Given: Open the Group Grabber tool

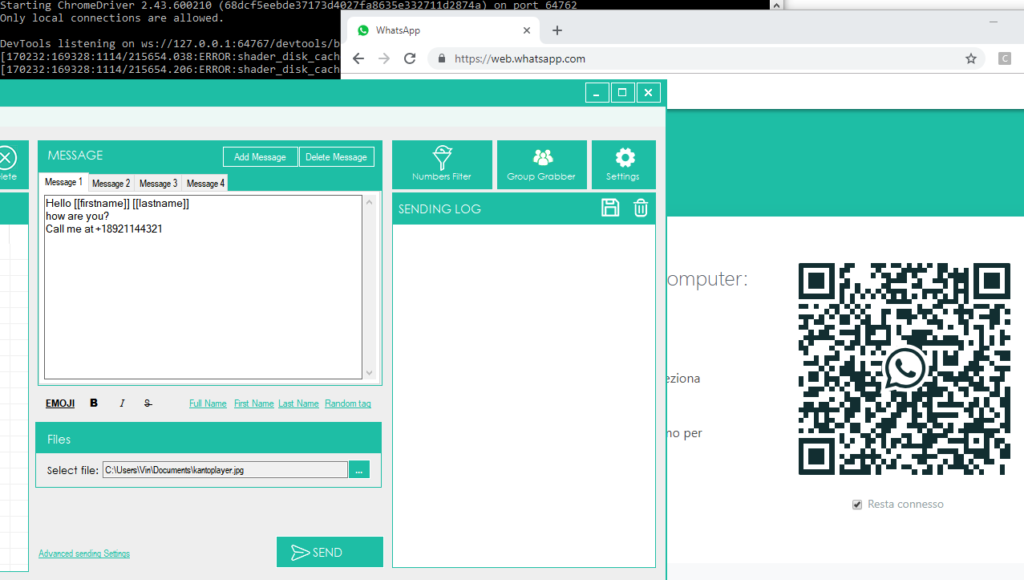Looking at the screenshot, I should 542,164.
